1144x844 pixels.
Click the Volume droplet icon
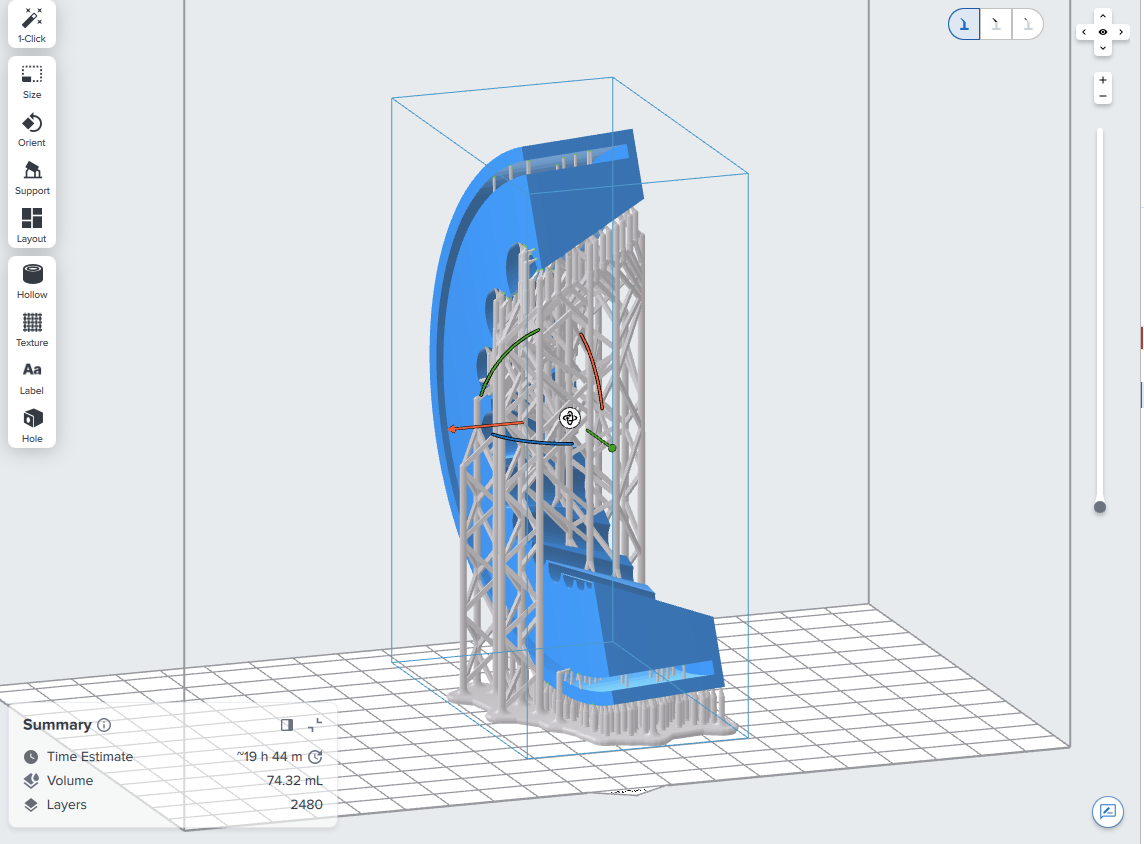coord(31,781)
